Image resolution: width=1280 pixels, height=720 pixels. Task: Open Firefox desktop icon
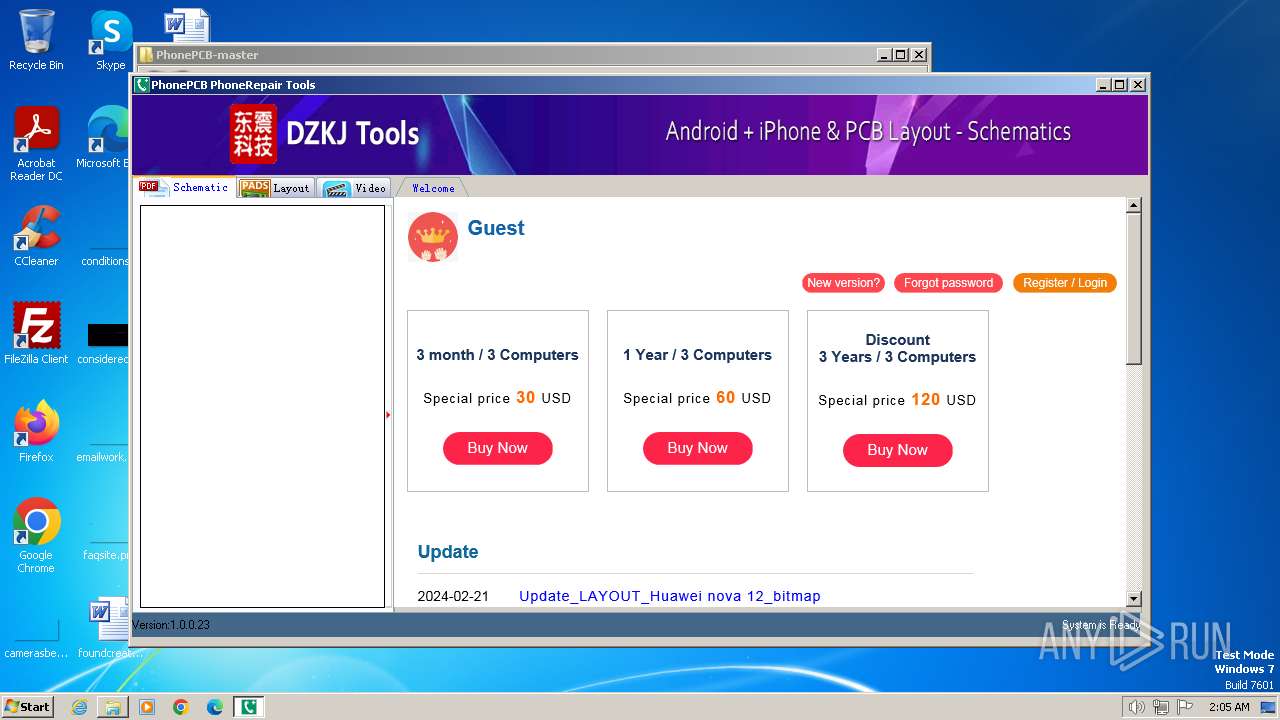36,431
